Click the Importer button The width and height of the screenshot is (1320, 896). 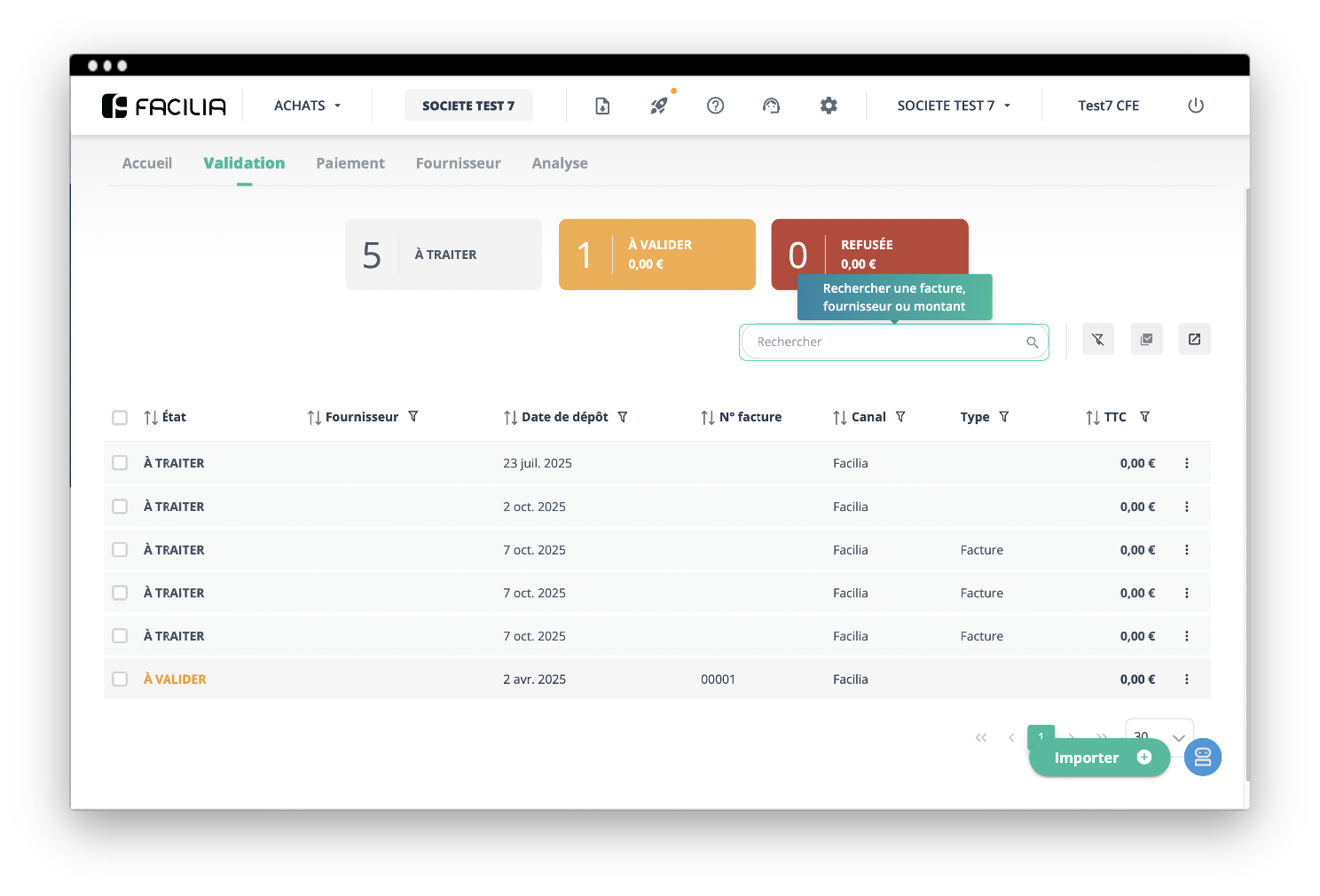coord(1099,758)
